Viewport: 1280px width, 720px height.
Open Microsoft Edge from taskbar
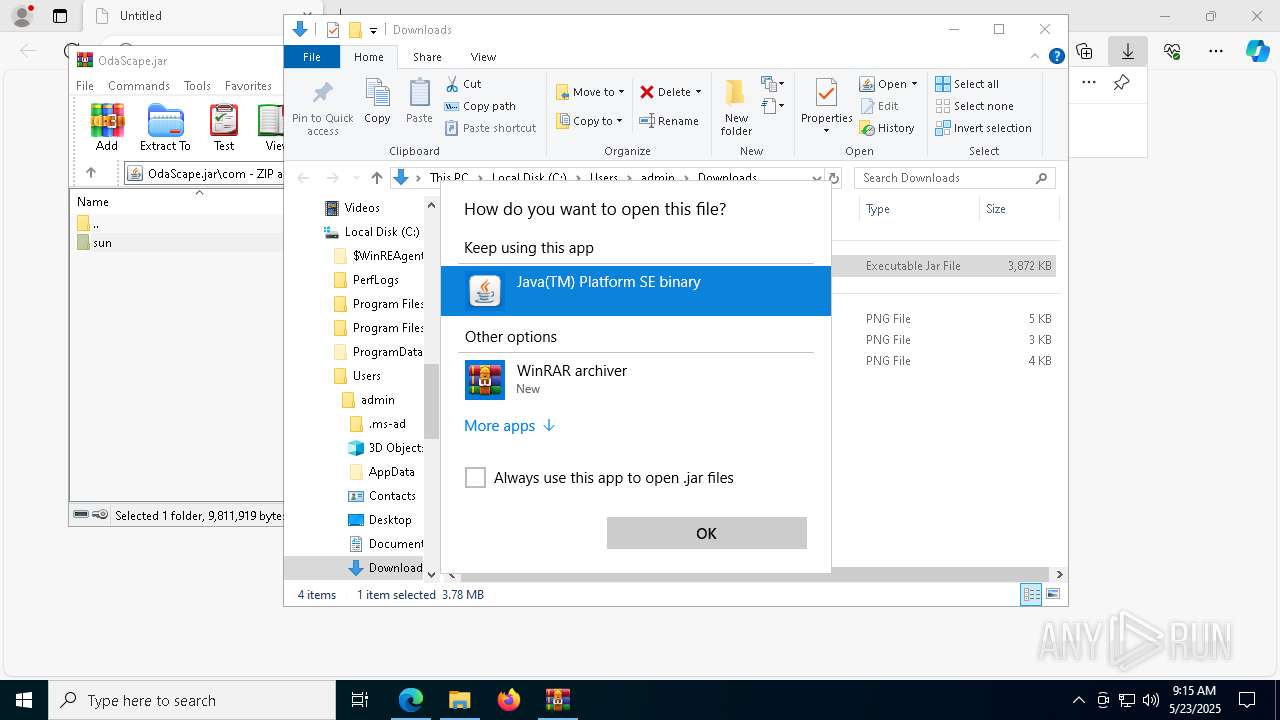[411, 700]
